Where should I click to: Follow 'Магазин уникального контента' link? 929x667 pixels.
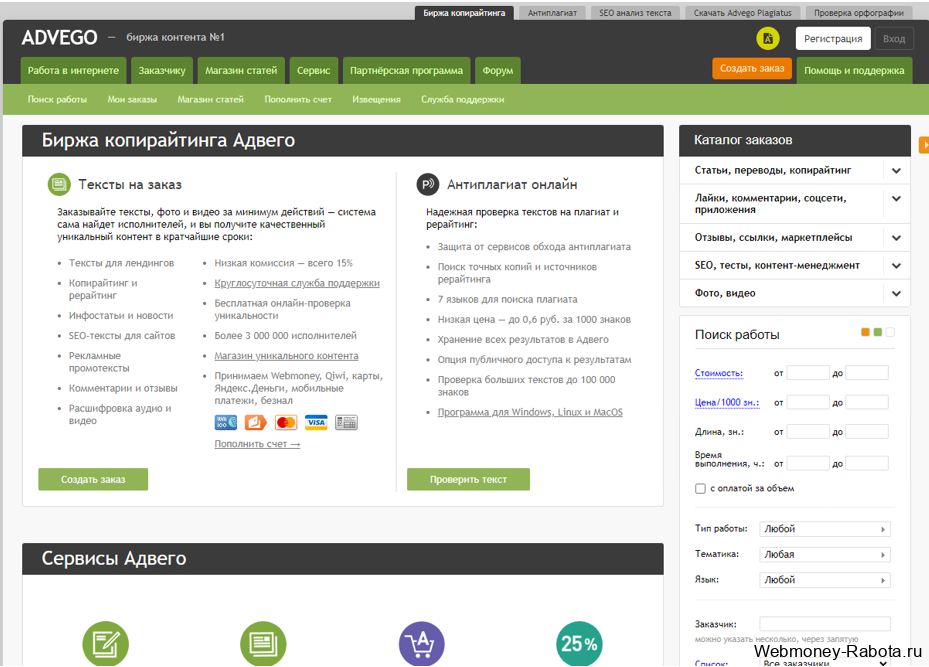click(x=286, y=356)
